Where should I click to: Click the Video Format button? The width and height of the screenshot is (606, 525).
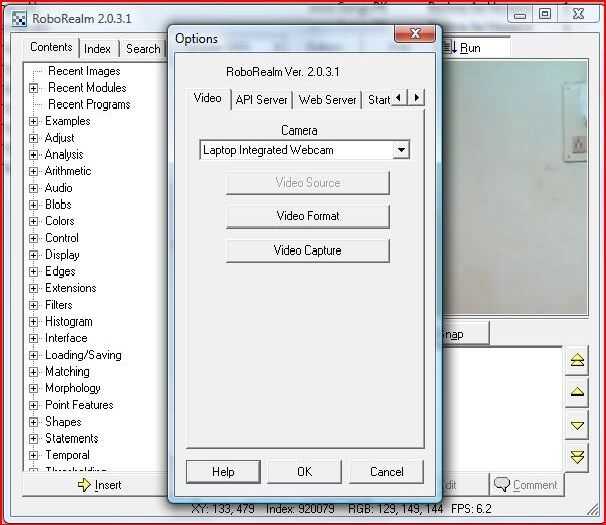tap(308, 216)
